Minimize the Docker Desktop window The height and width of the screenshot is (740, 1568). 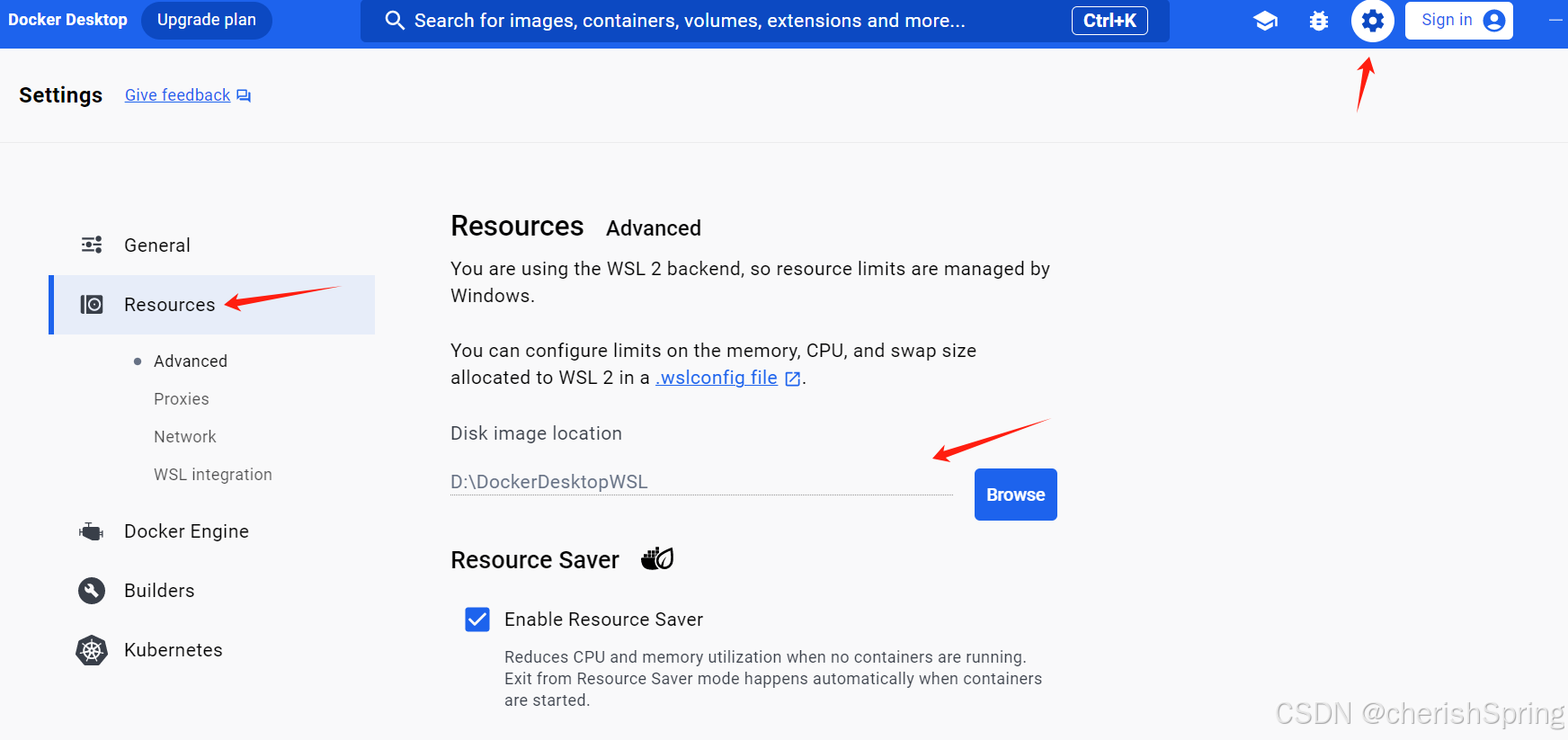pyautogui.click(x=1556, y=20)
